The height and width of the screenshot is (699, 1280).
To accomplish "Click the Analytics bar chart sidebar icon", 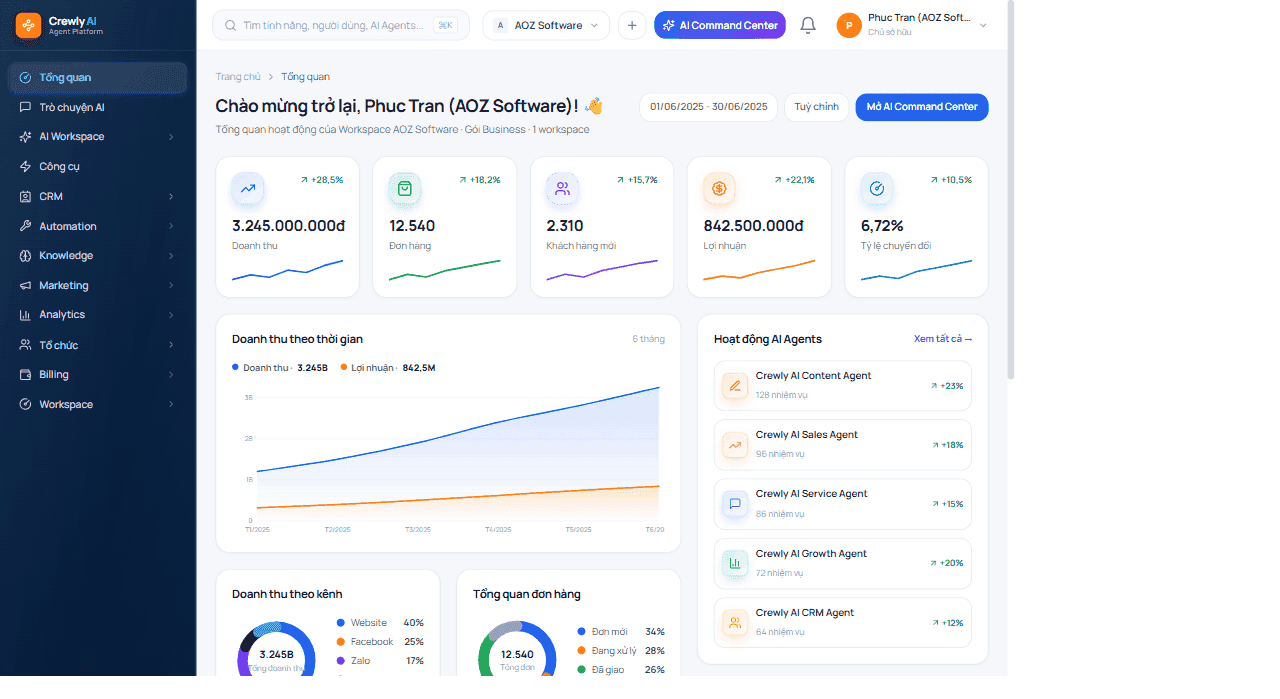I will pyautogui.click(x=25, y=315).
